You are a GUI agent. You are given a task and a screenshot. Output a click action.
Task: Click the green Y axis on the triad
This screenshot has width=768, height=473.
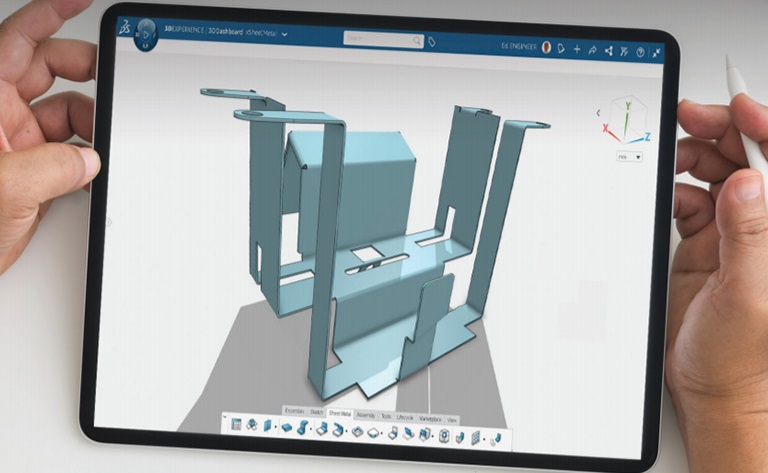pyautogui.click(x=627, y=111)
